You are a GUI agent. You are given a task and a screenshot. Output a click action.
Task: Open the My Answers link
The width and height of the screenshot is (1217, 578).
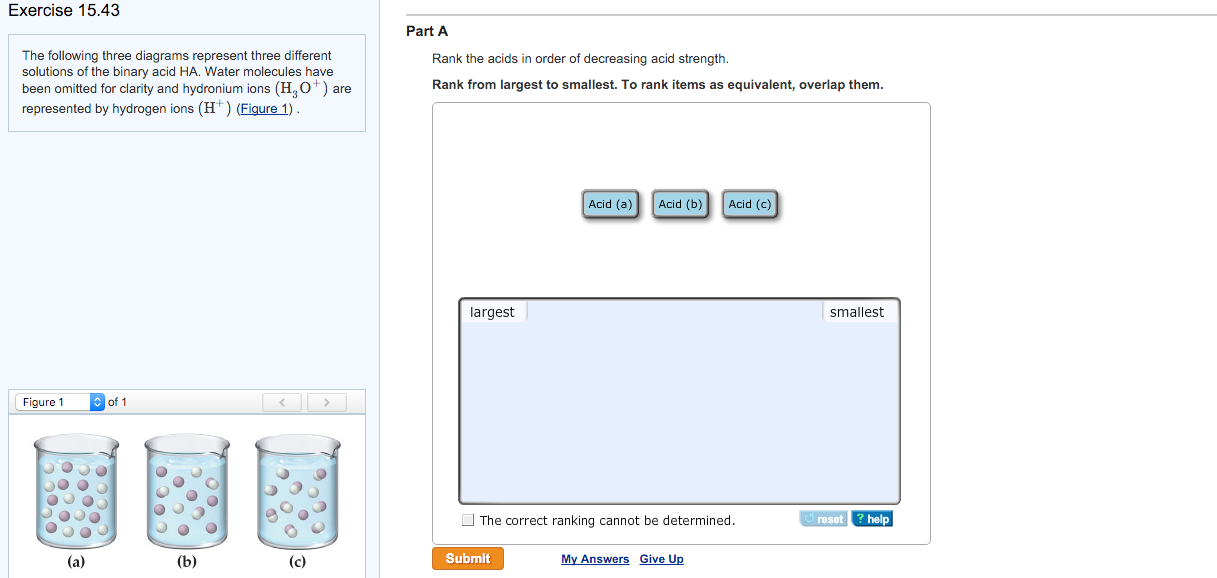click(595, 558)
